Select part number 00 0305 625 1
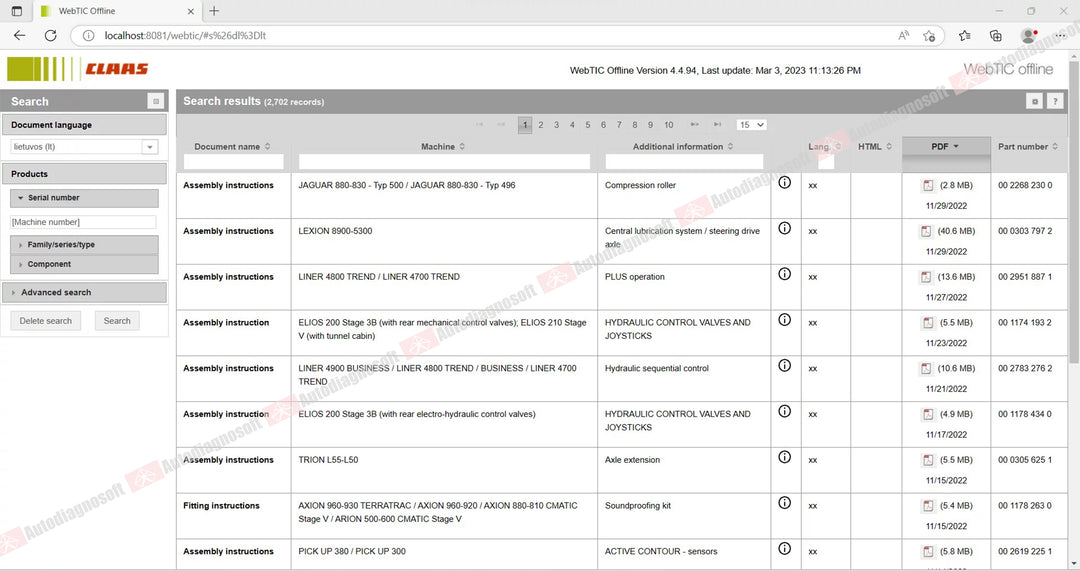This screenshot has height=571, width=1080. (1025, 460)
